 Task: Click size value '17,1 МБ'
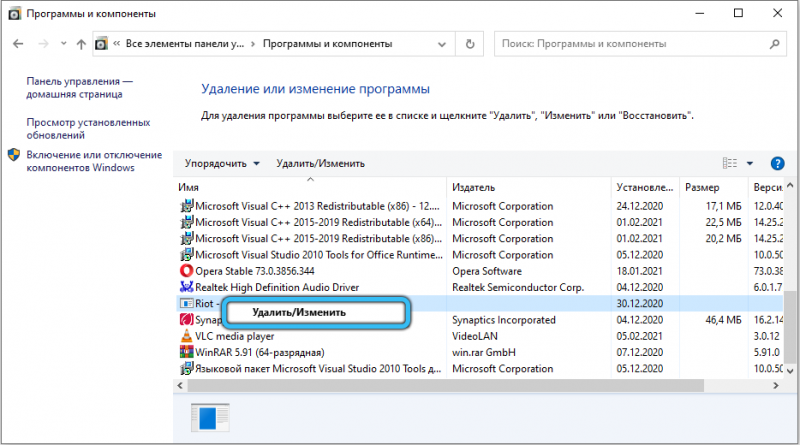click(723, 206)
